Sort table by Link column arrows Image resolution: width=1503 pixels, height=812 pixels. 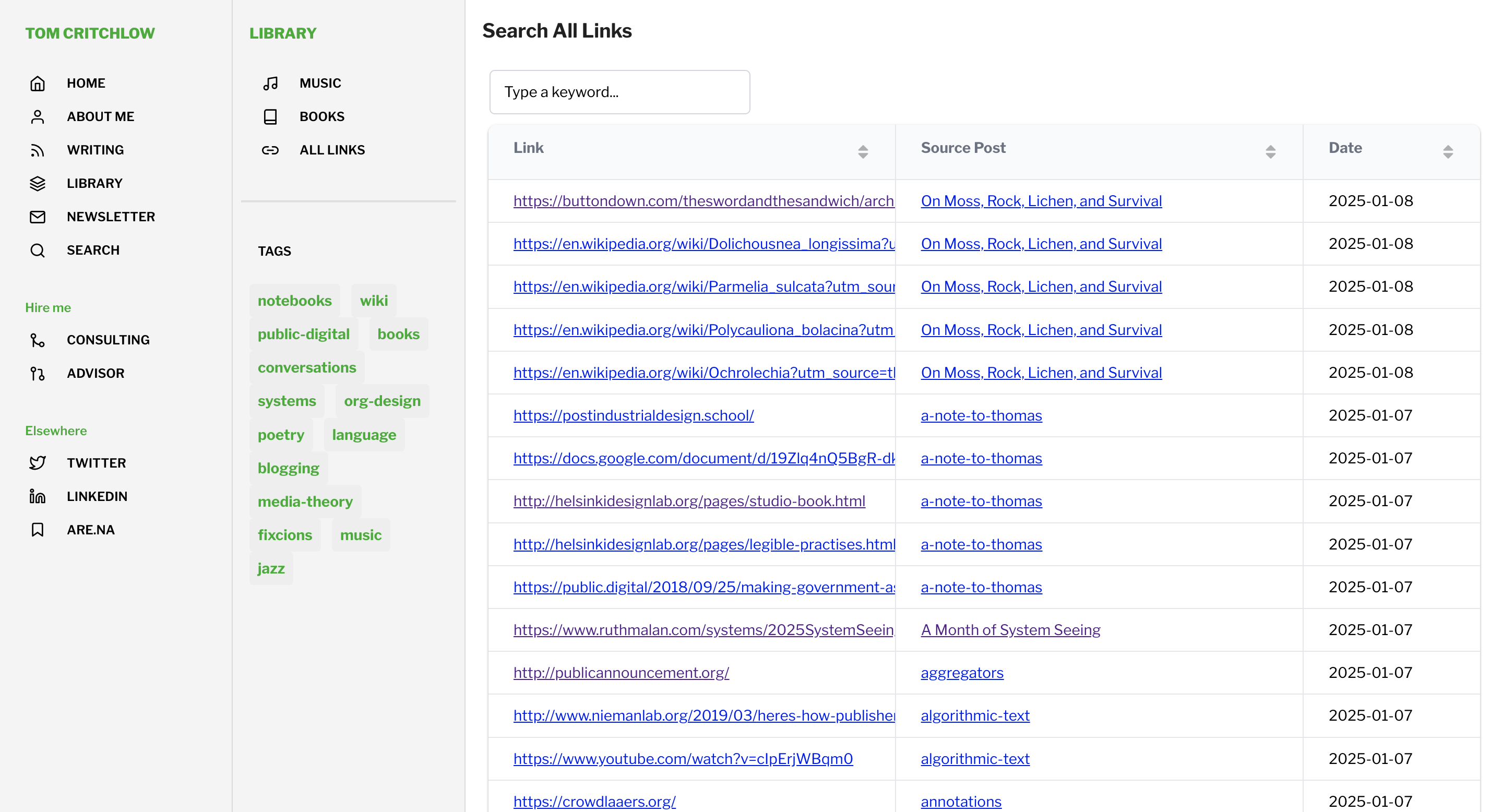coord(863,152)
